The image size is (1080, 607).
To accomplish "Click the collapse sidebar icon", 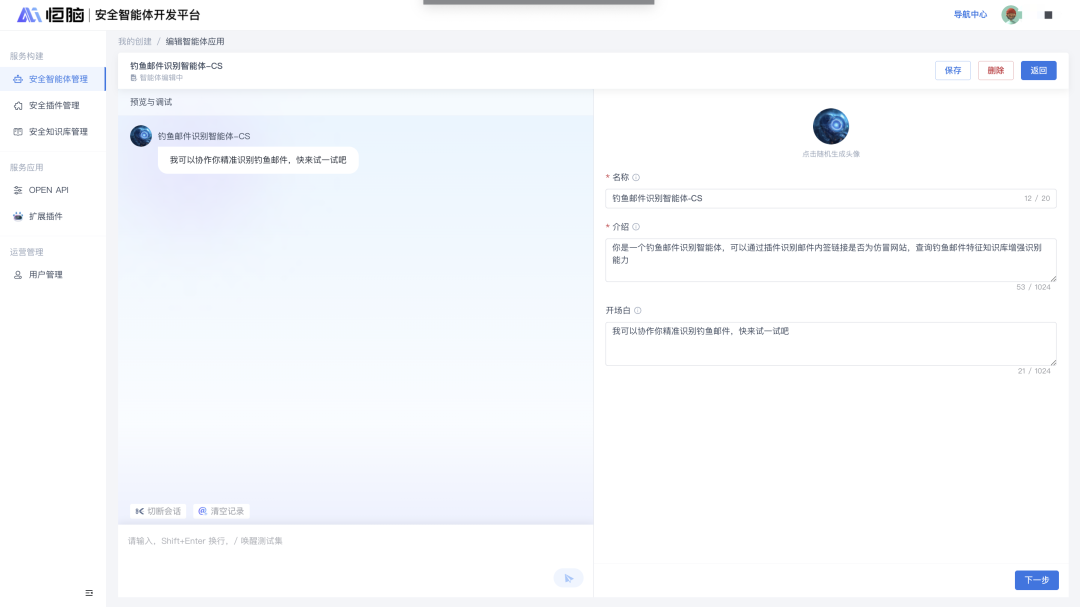I will pyautogui.click(x=89, y=593).
